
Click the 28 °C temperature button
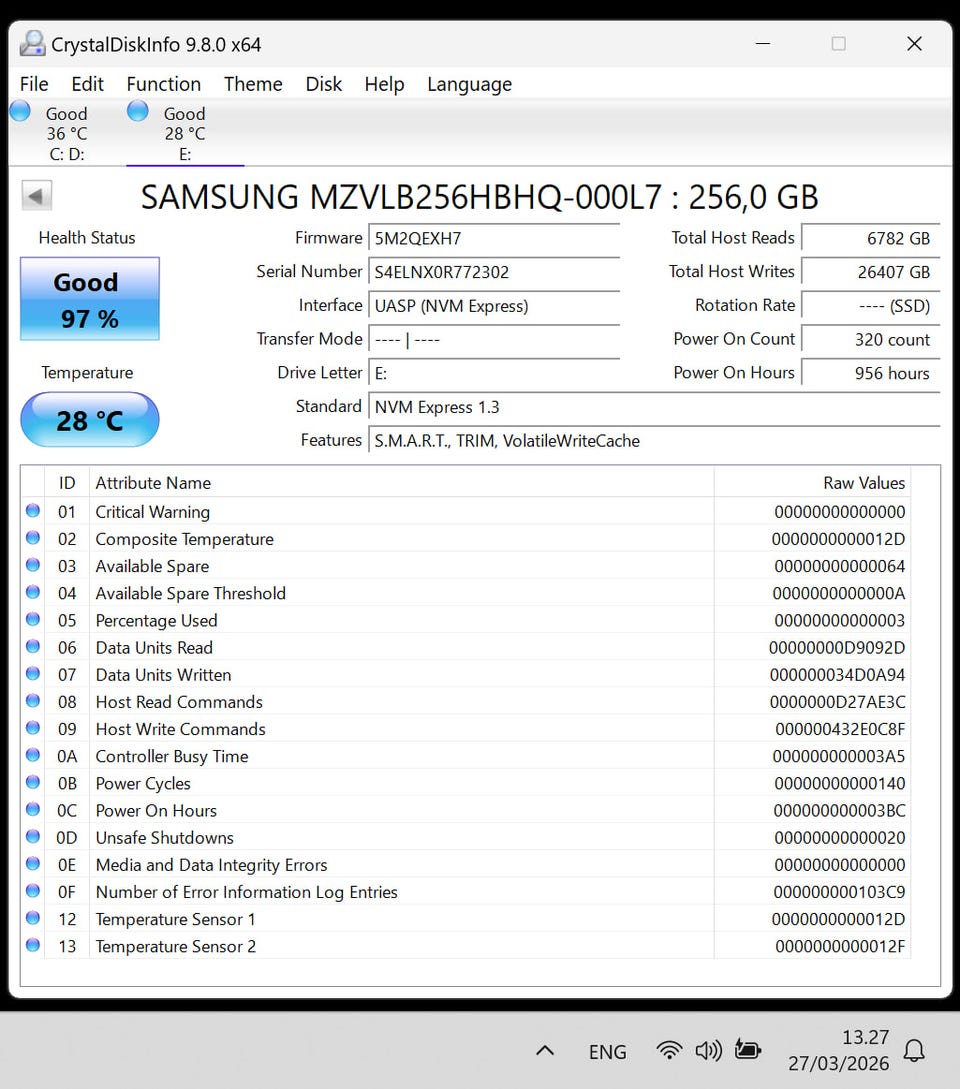pyautogui.click(x=90, y=419)
